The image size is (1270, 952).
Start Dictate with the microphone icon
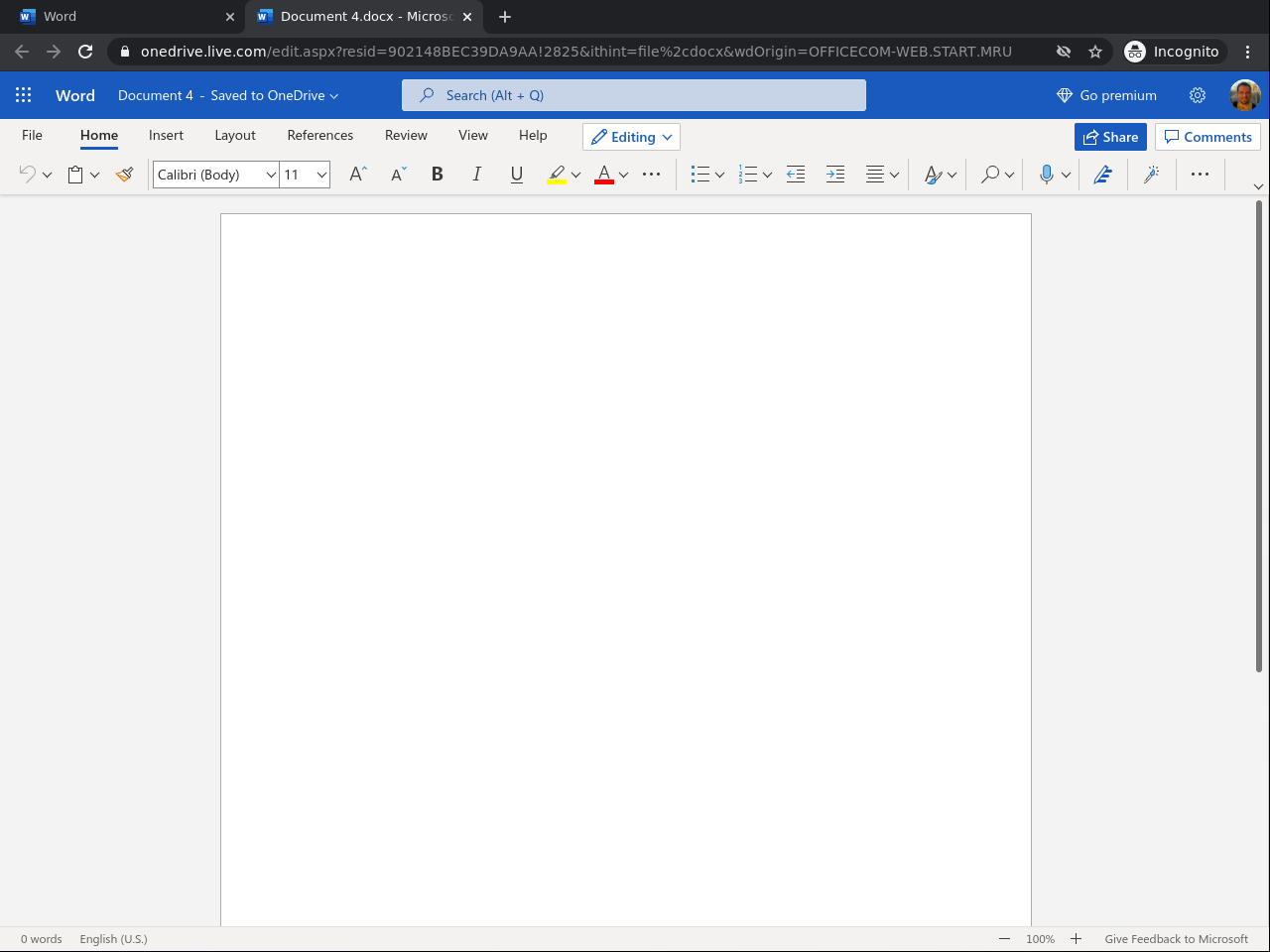[1046, 175]
